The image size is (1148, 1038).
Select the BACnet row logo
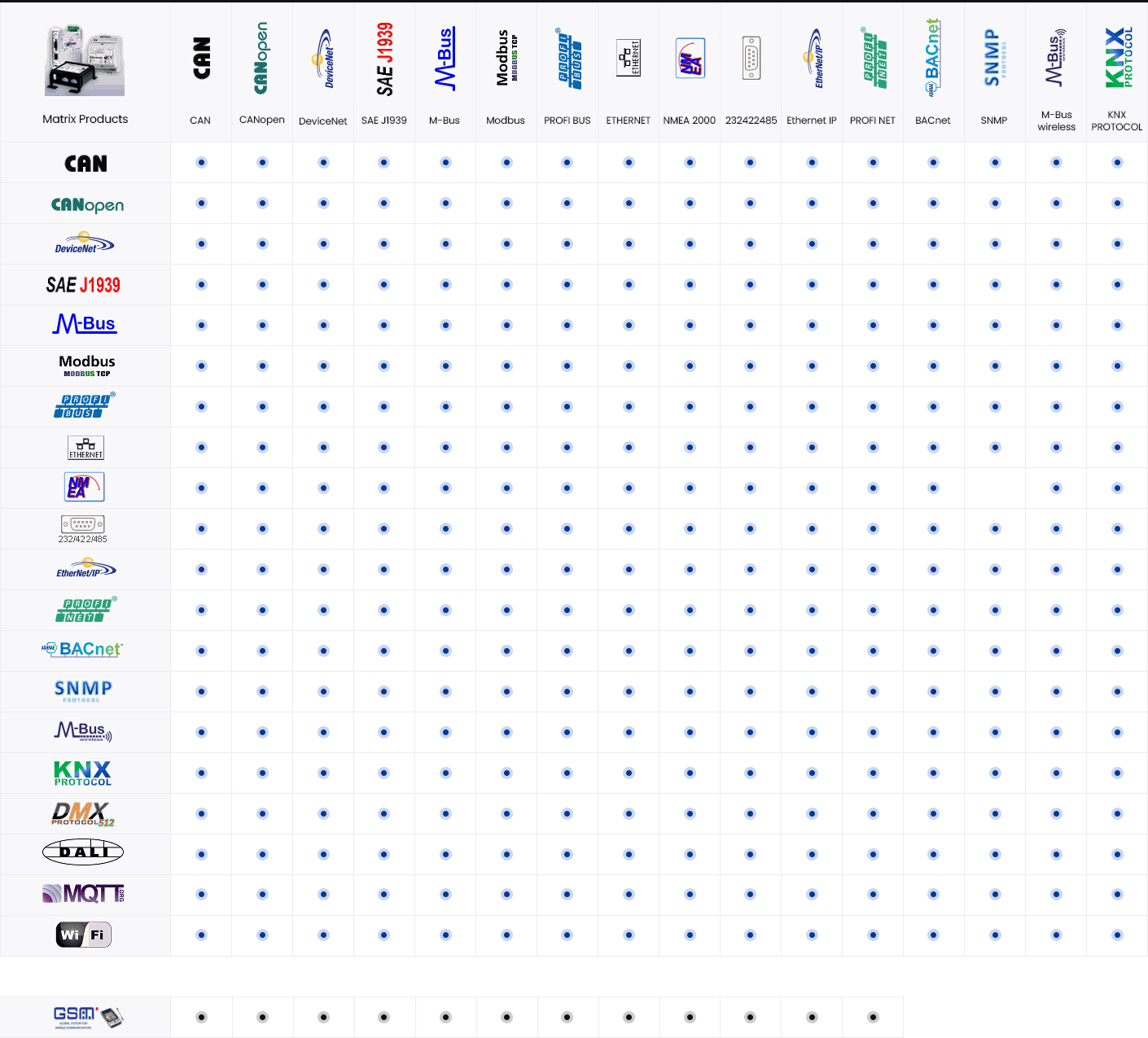coord(82,649)
